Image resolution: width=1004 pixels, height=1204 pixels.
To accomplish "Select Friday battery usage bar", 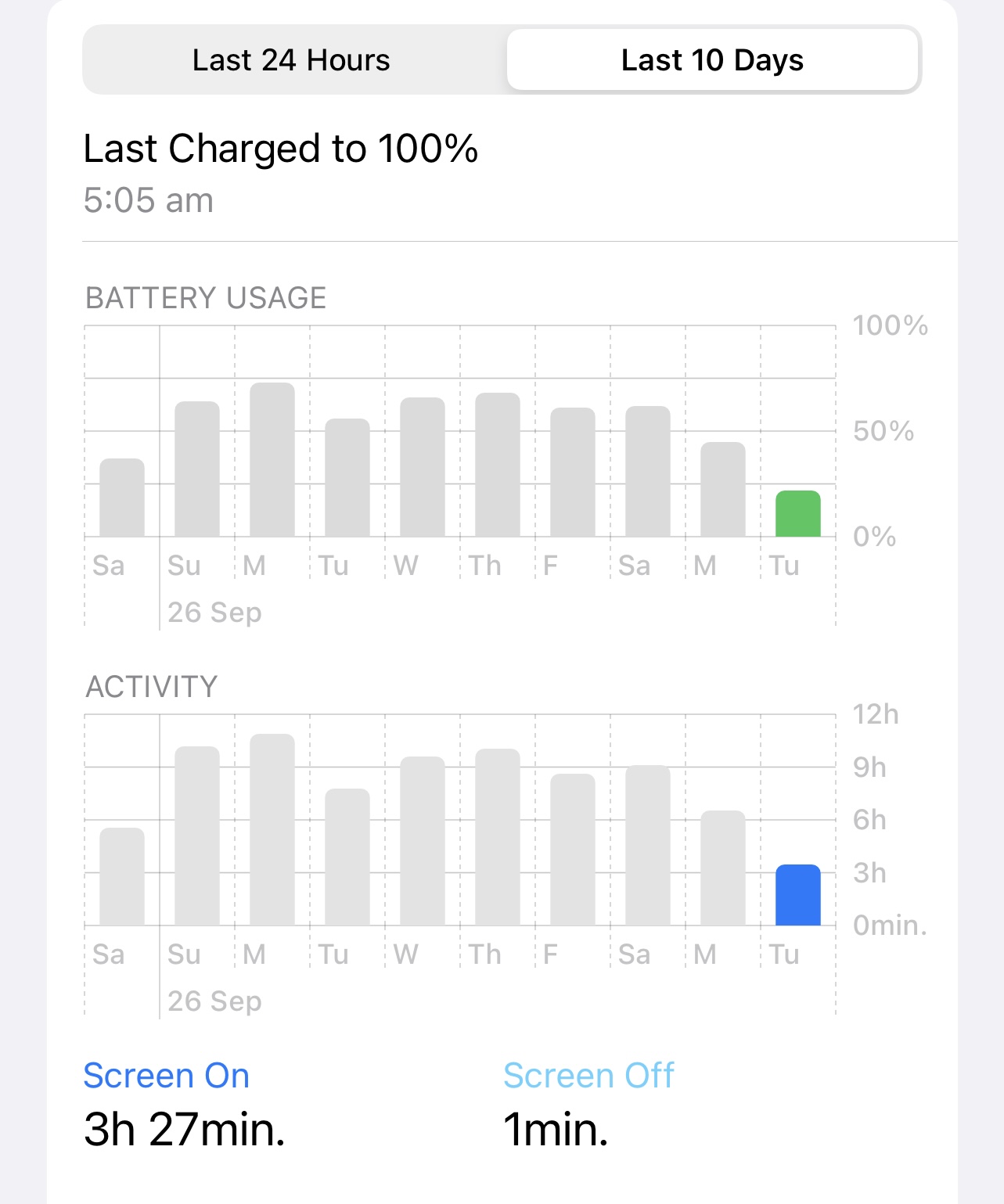I will click(573, 472).
